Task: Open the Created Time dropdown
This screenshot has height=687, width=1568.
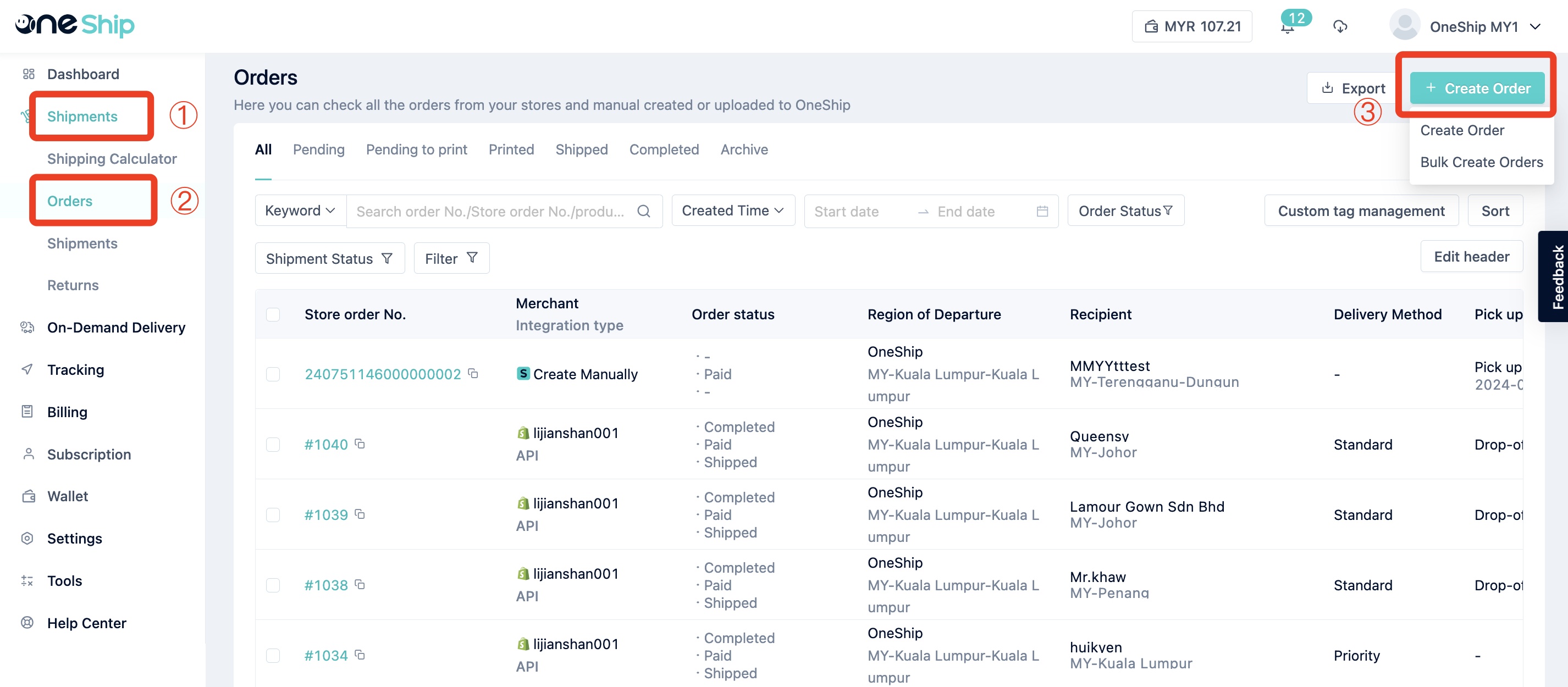Action: (733, 210)
